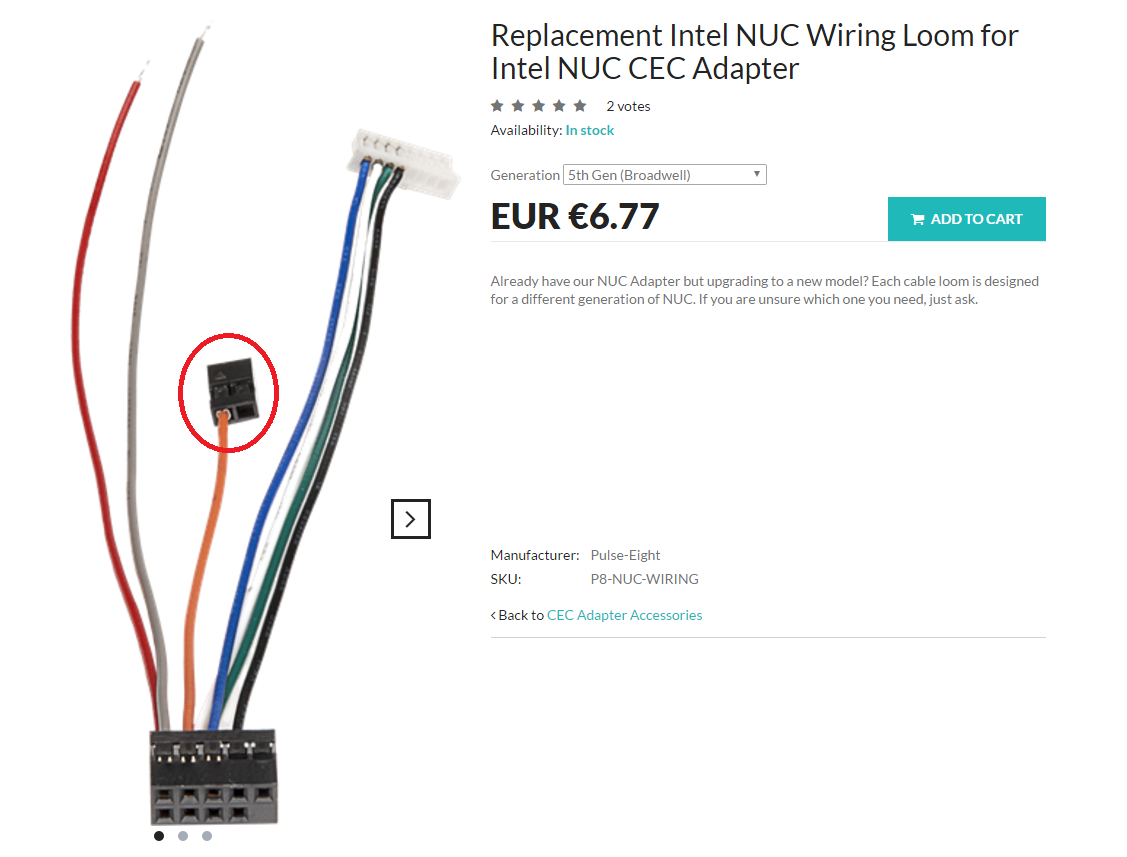Click the '2 votes' rating count
1127x857 pixels.
click(628, 106)
